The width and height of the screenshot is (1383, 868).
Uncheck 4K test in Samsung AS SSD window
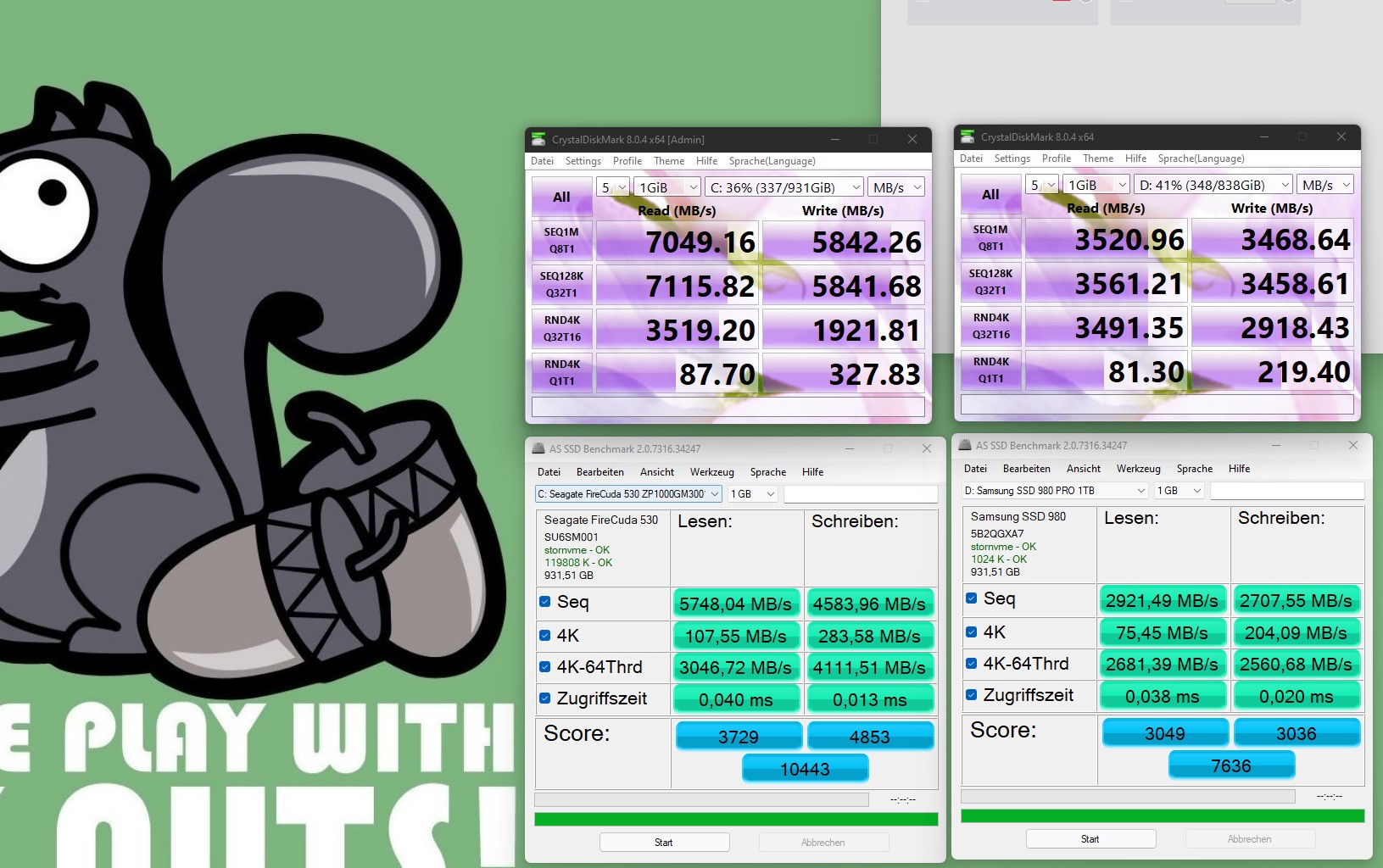click(972, 632)
